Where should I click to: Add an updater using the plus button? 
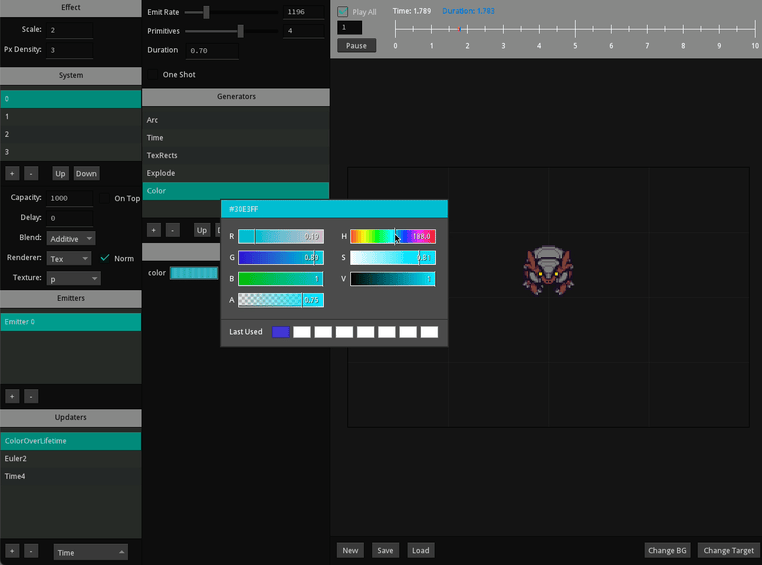coord(12,551)
